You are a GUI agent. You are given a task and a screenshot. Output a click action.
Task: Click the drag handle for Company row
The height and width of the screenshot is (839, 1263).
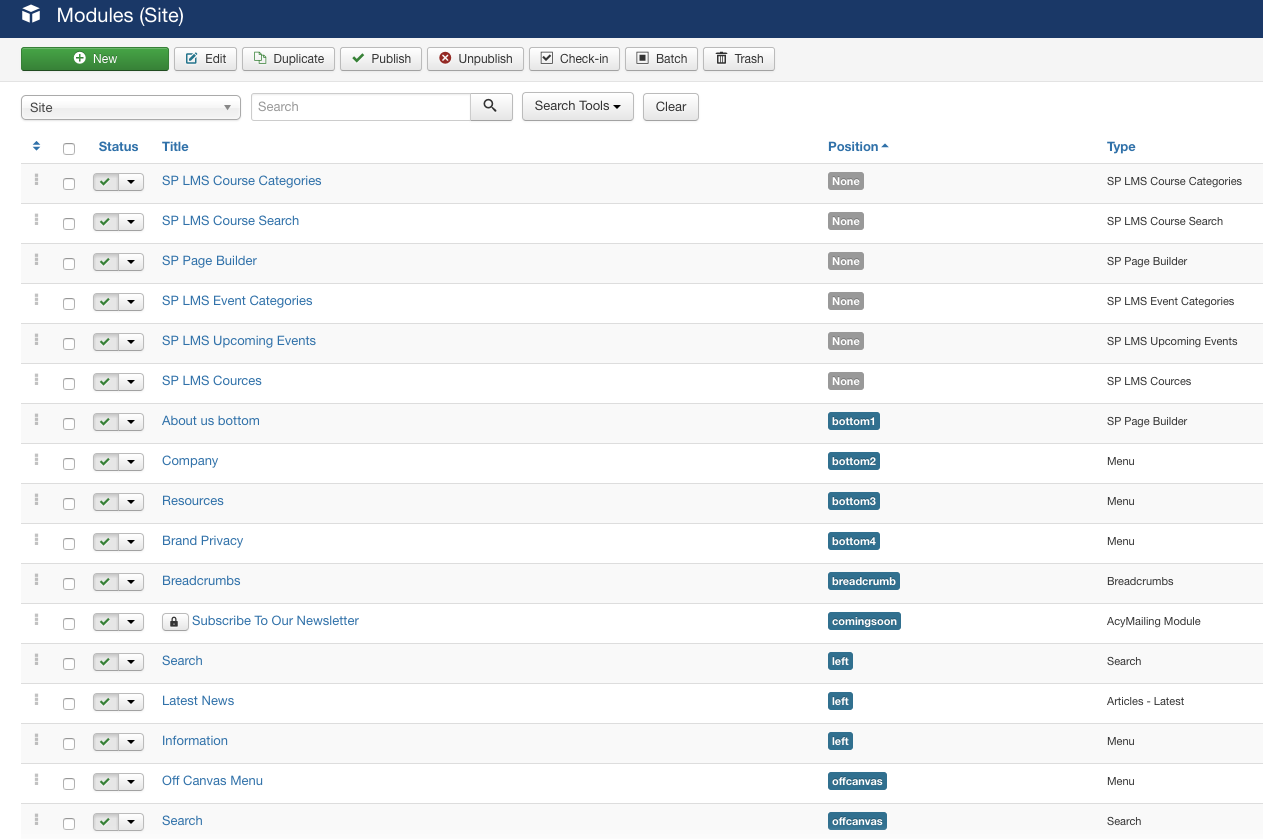click(x=37, y=460)
